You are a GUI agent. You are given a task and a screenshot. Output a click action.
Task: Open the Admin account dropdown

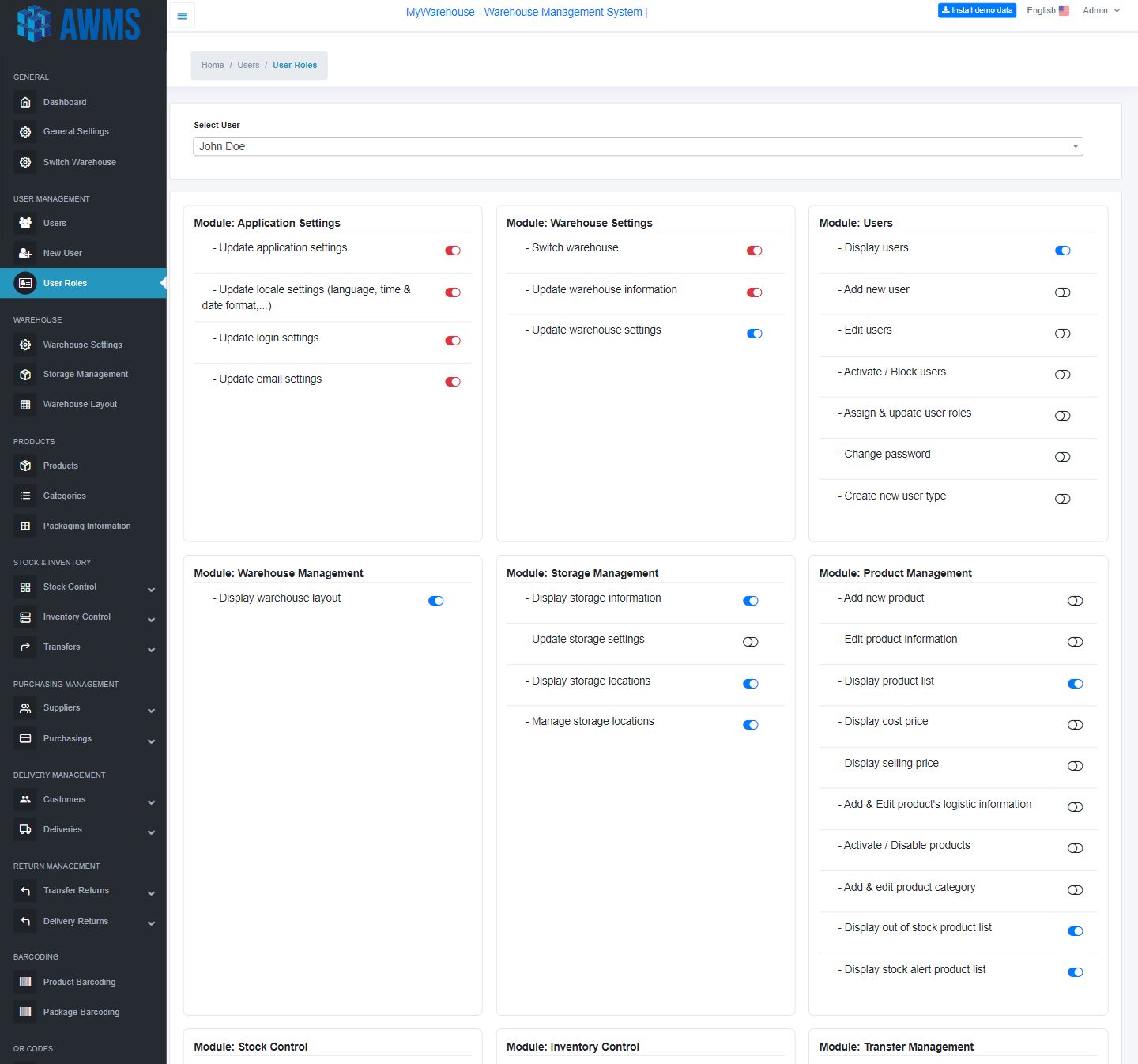1101,10
